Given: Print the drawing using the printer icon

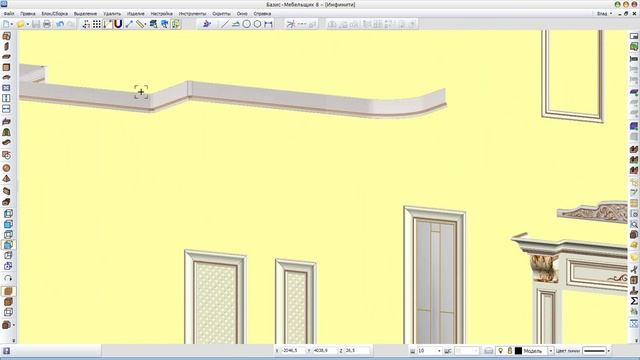Looking at the screenshot, I should pyautogui.click(x=47, y=24).
